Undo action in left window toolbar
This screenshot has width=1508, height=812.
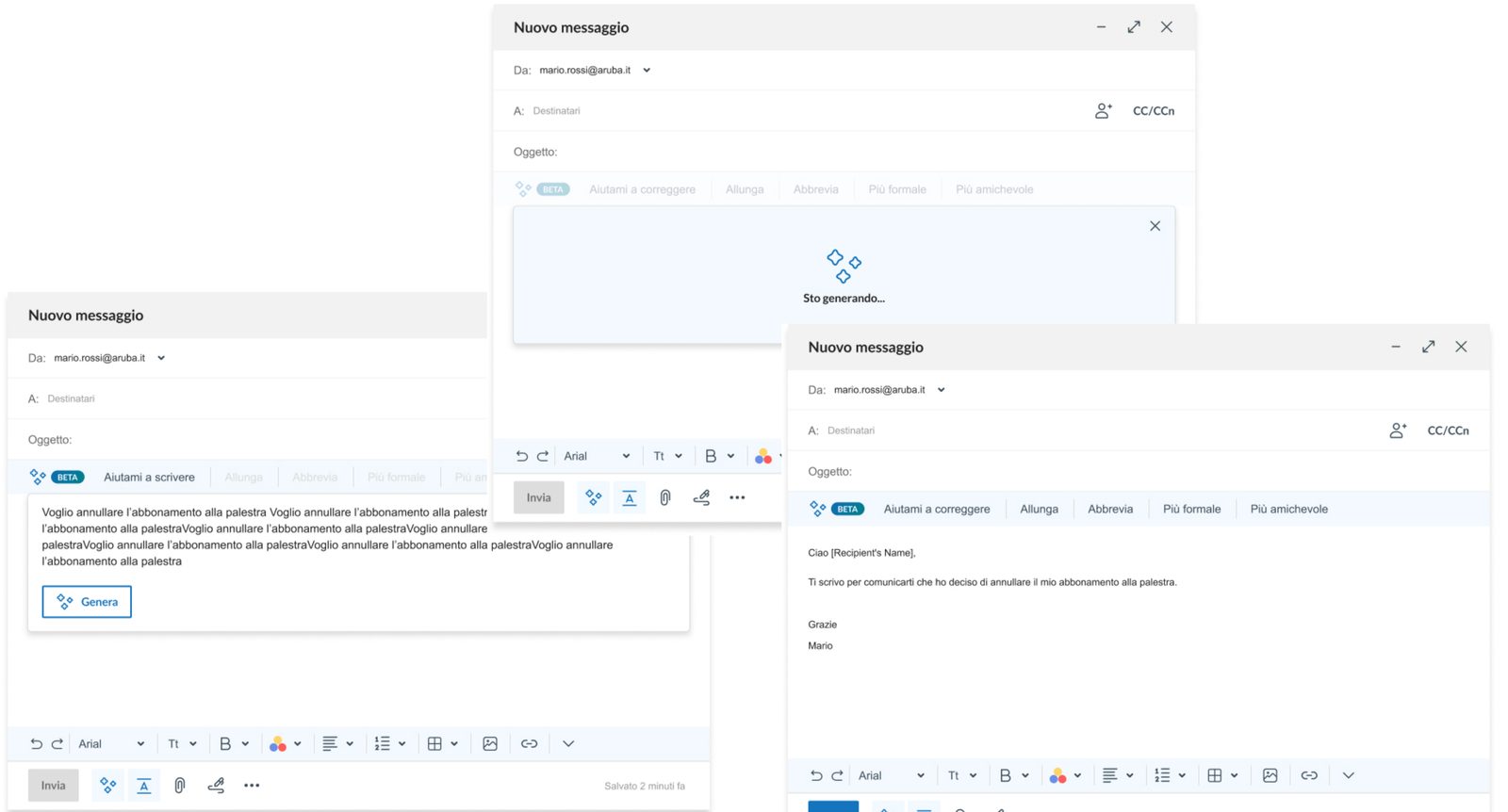36,744
